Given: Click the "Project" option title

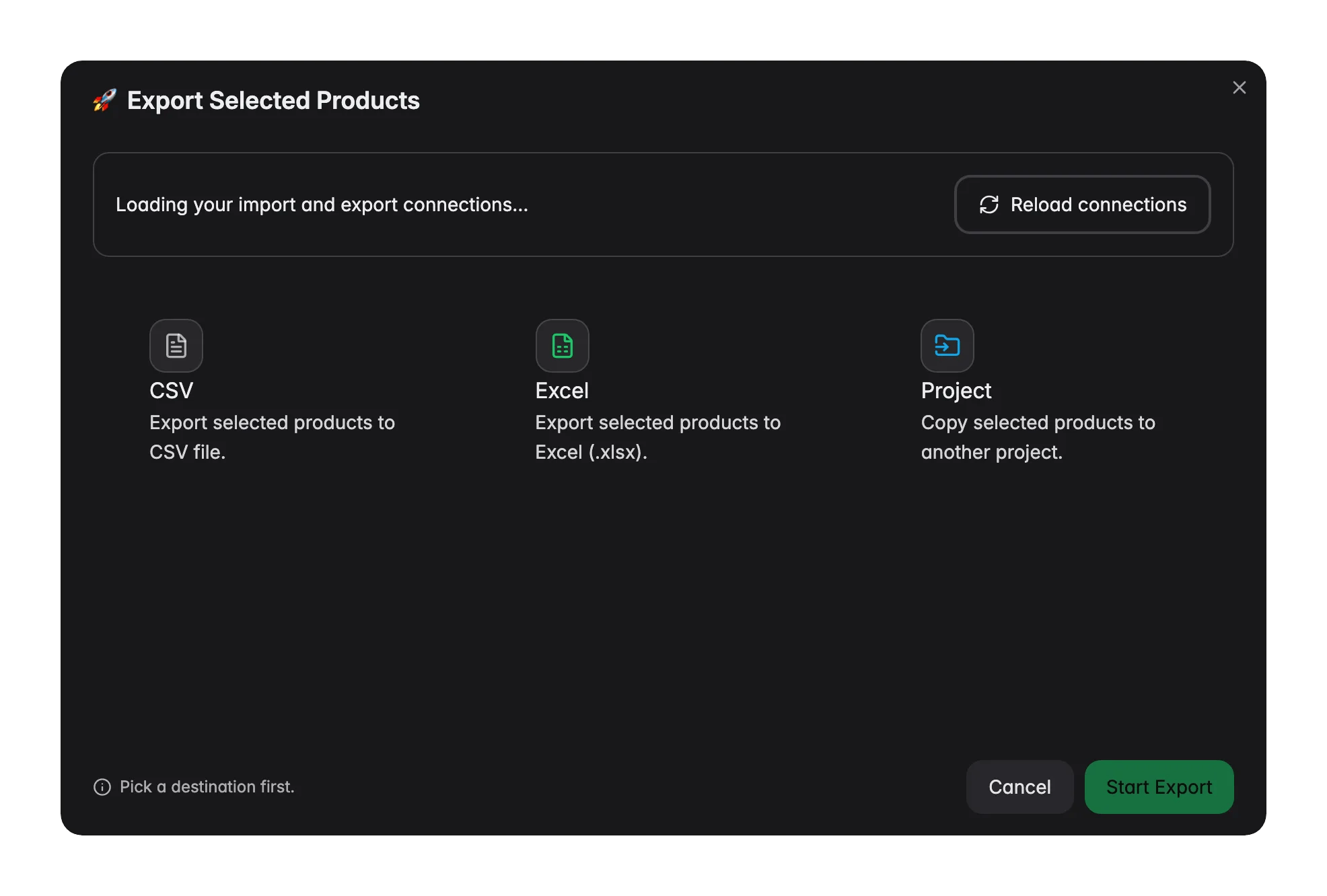Looking at the screenshot, I should 956,391.
